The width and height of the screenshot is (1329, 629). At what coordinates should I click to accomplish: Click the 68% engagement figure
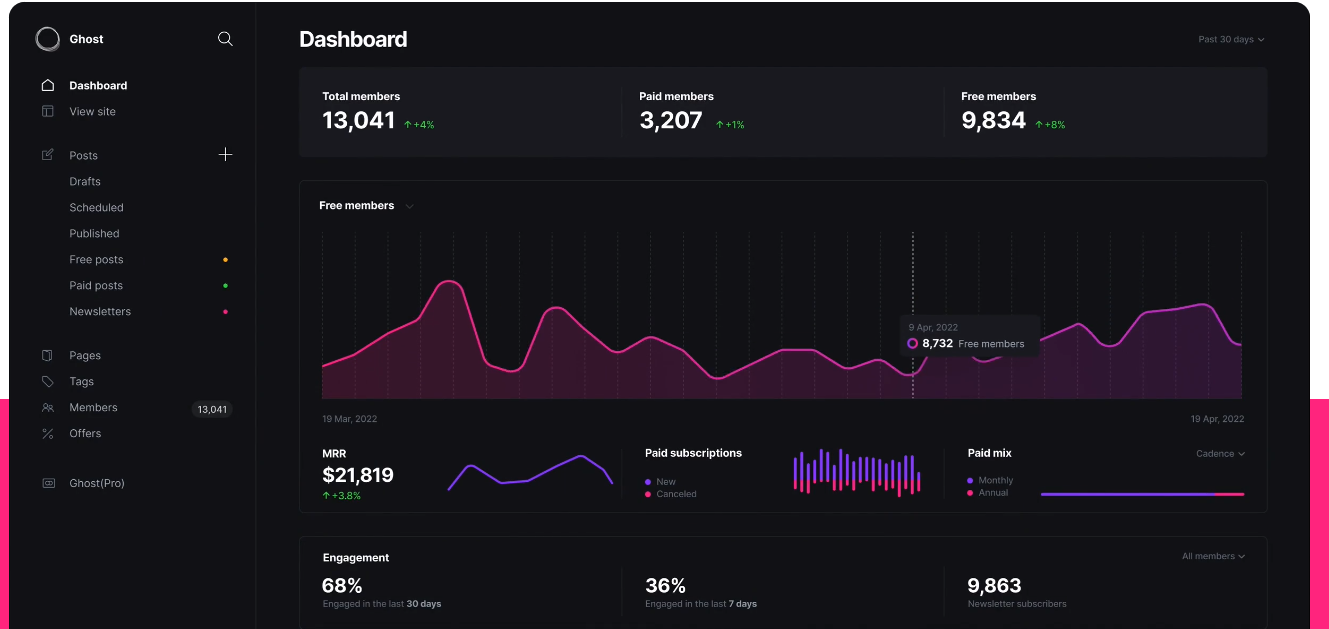coord(342,585)
